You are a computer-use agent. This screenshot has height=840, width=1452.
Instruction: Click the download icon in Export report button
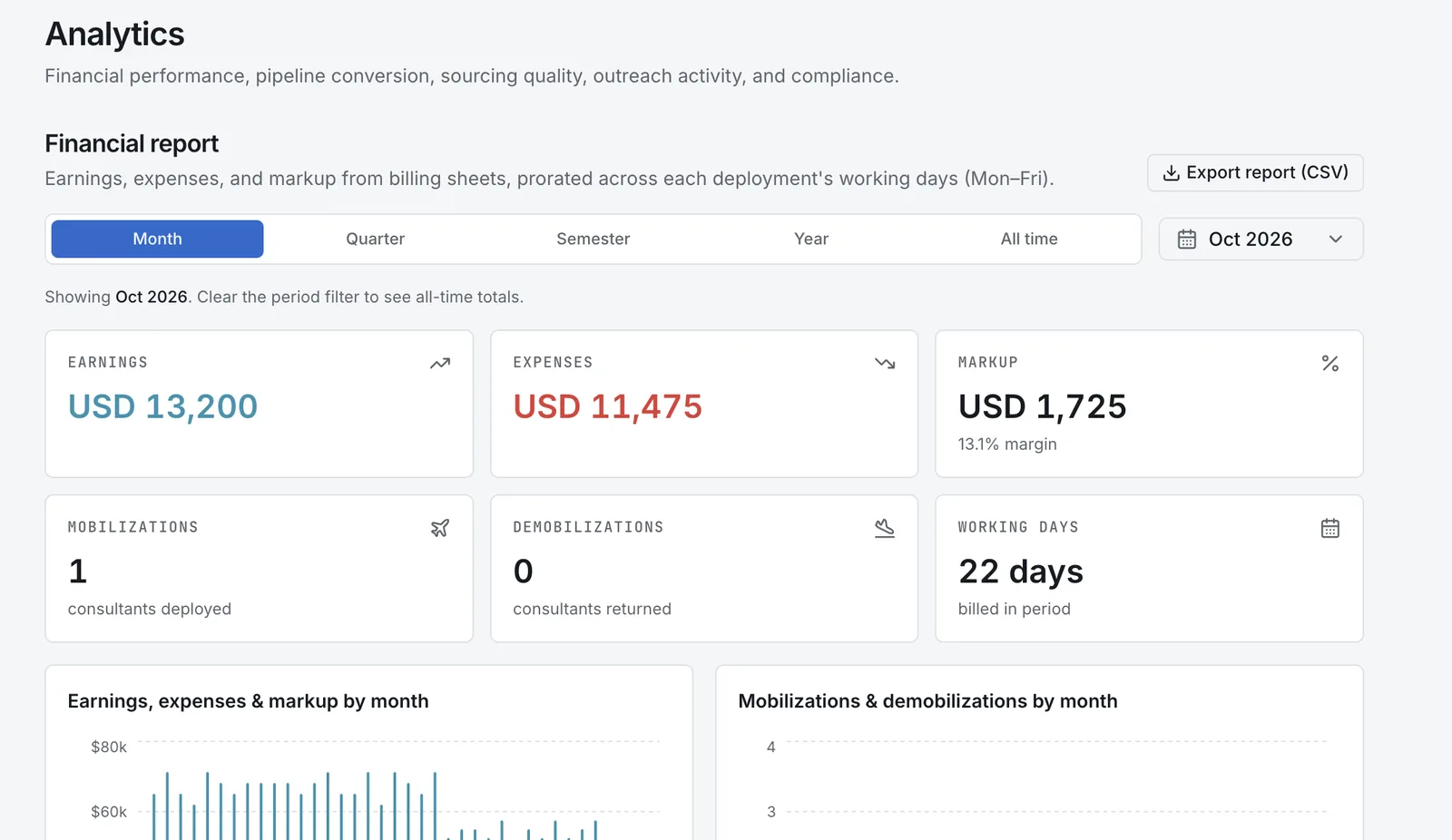click(x=1172, y=173)
